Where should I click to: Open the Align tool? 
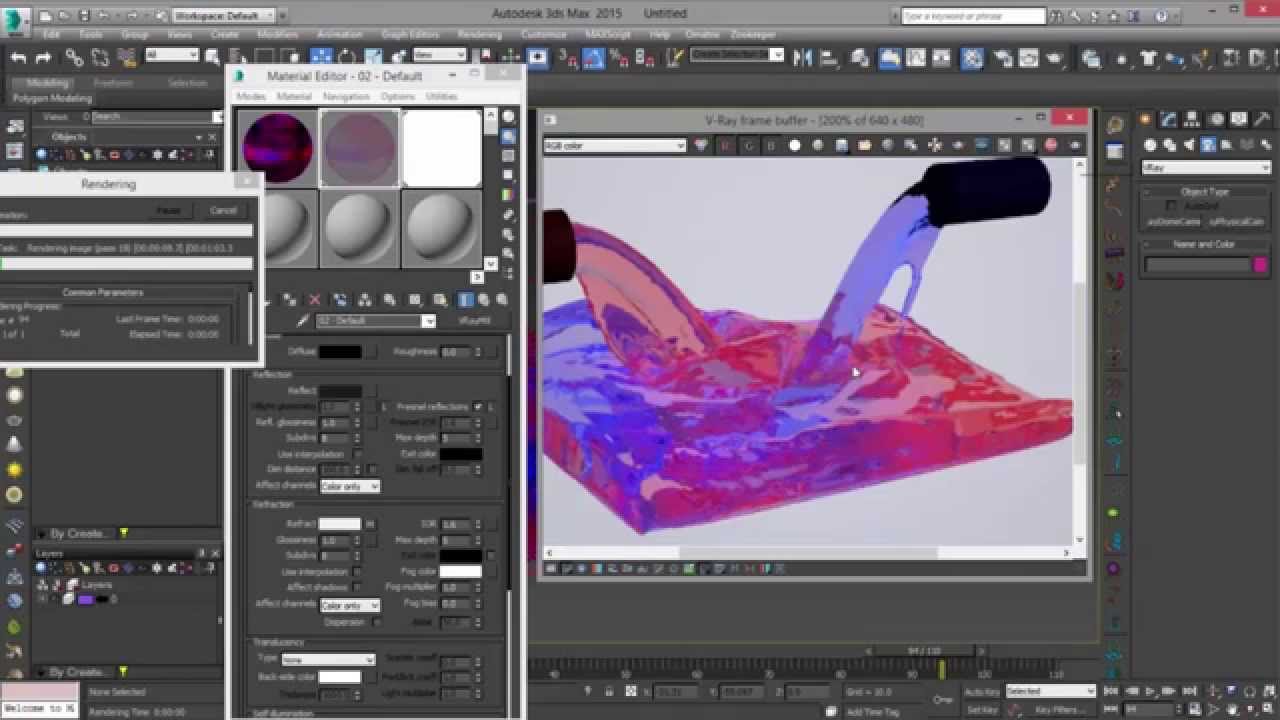point(831,58)
